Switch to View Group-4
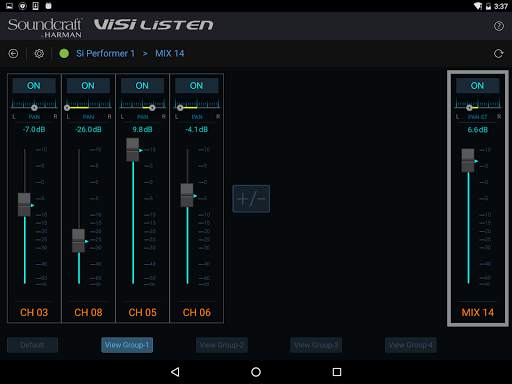The width and height of the screenshot is (512, 384). tap(411, 345)
